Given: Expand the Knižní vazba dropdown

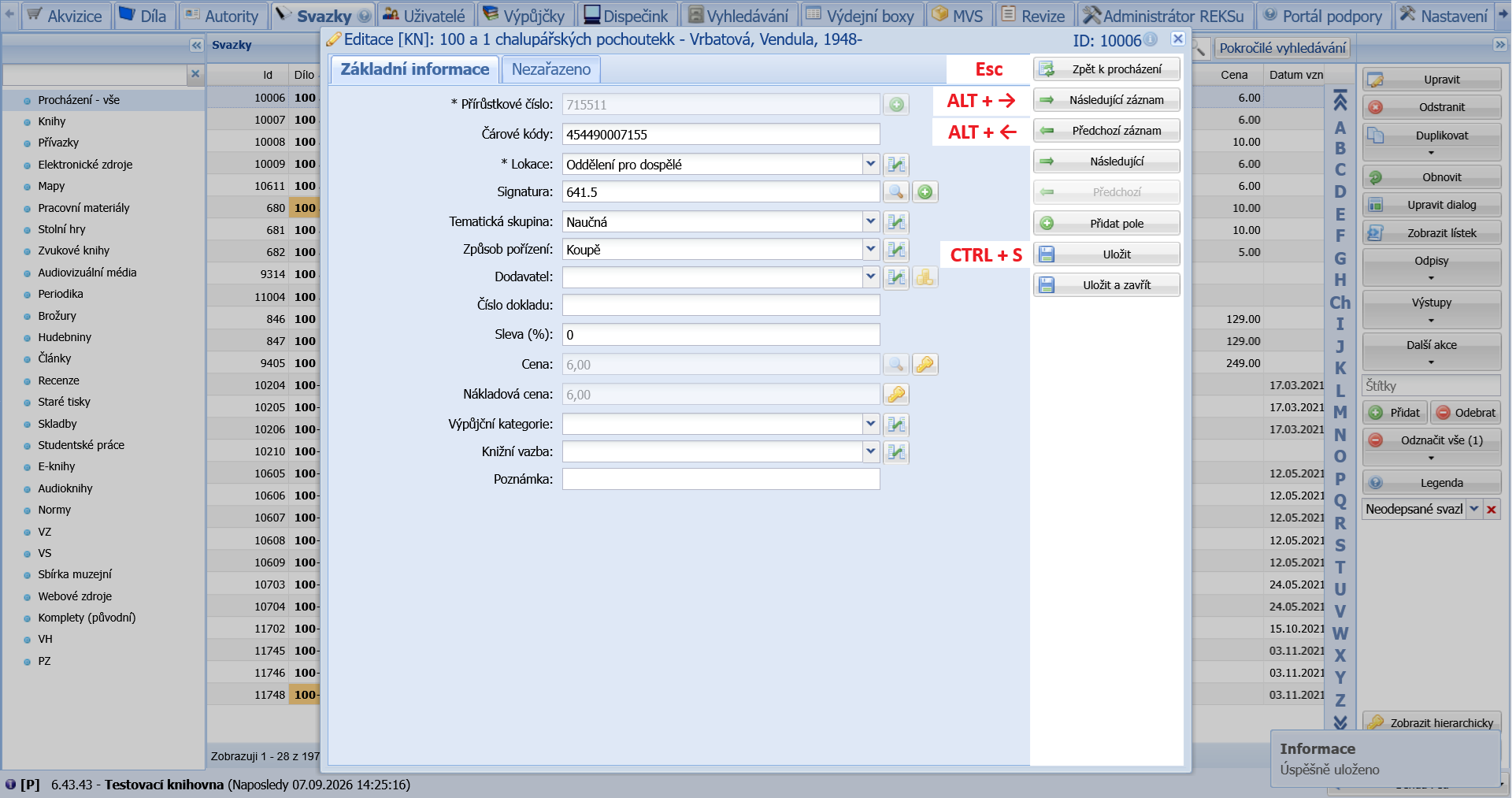Looking at the screenshot, I should tap(870, 452).
